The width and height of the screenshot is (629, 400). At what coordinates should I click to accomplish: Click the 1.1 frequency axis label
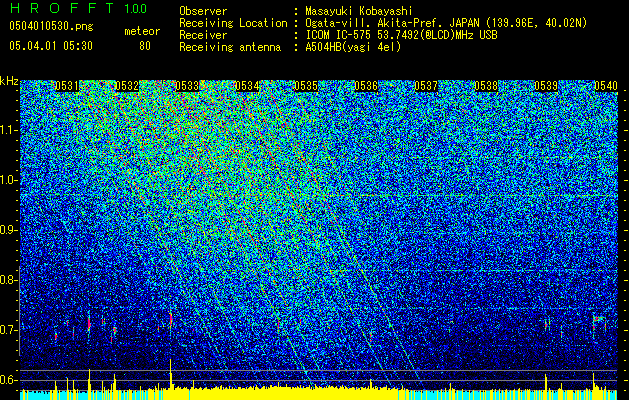[9, 130]
